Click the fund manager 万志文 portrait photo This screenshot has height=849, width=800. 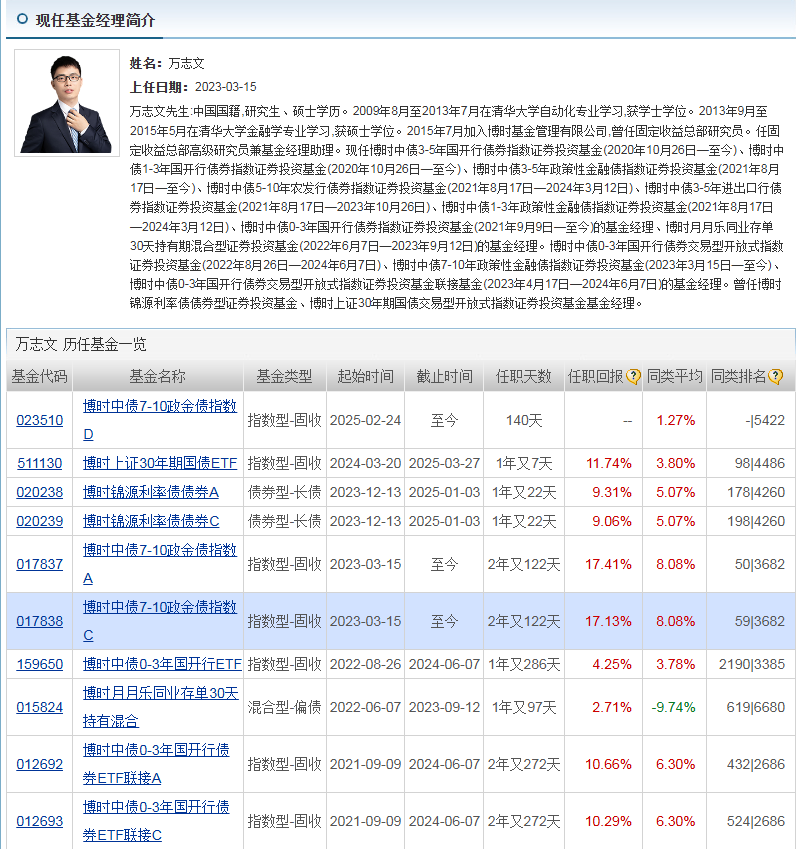pyautogui.click(x=67, y=103)
